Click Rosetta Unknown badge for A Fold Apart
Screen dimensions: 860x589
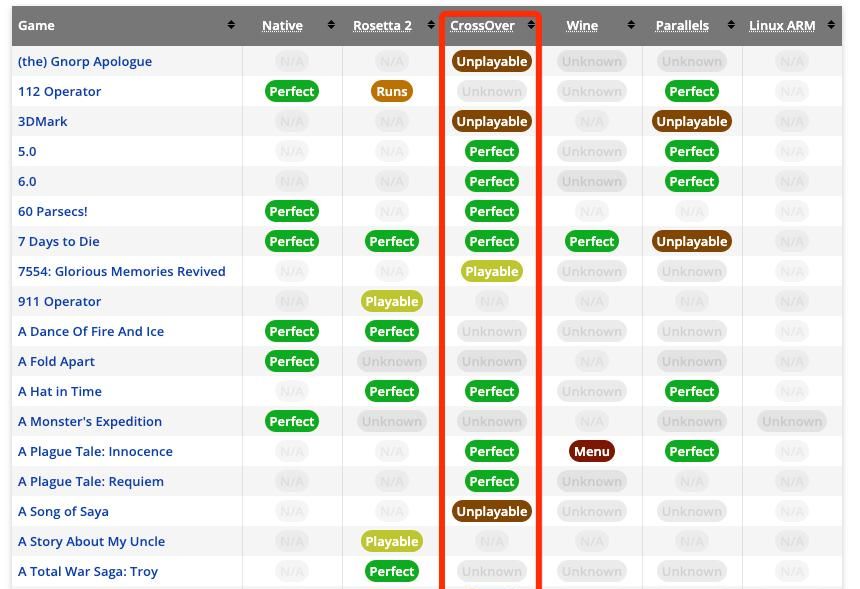click(392, 361)
